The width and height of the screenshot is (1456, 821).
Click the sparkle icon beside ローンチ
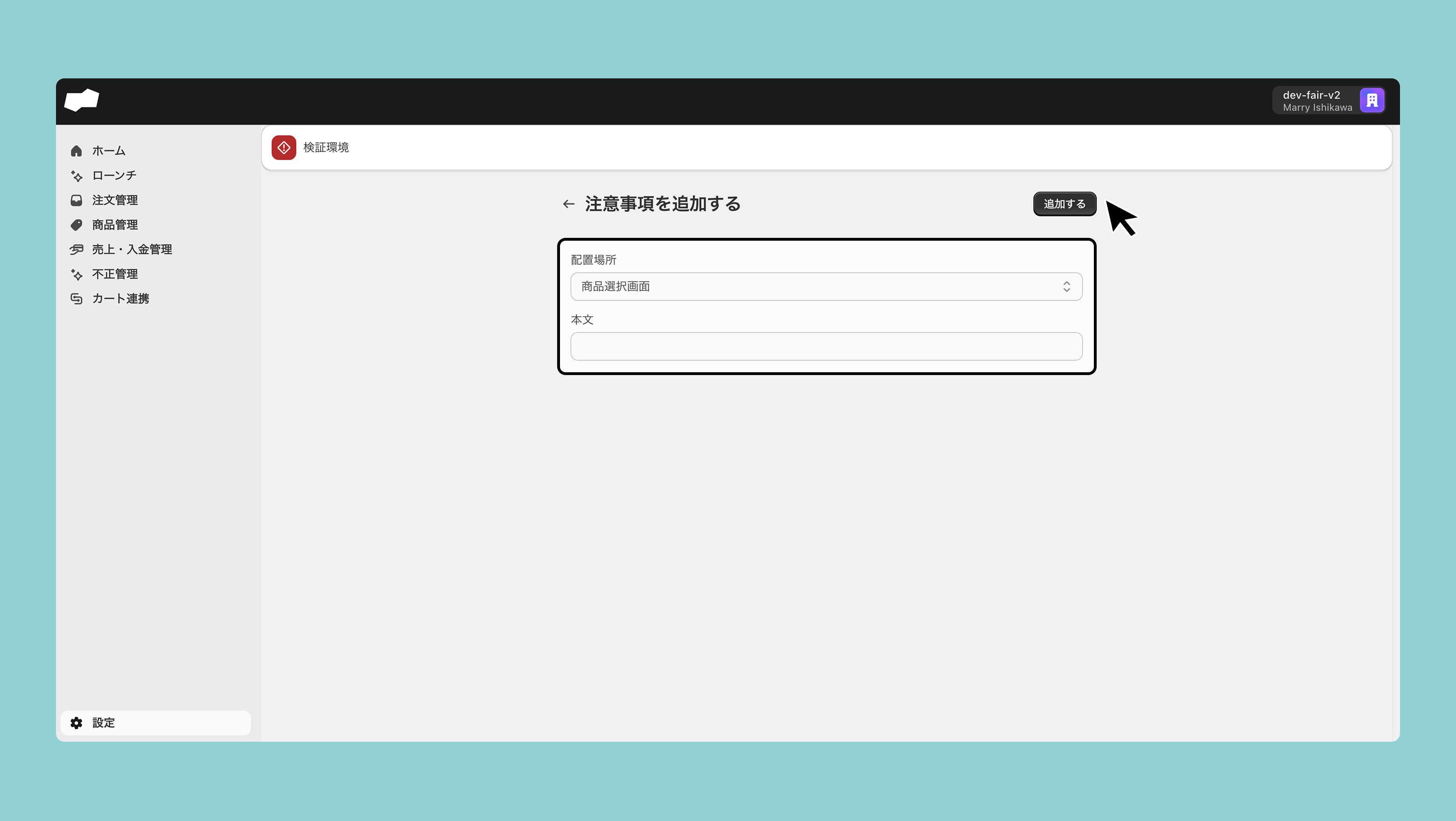tap(77, 176)
